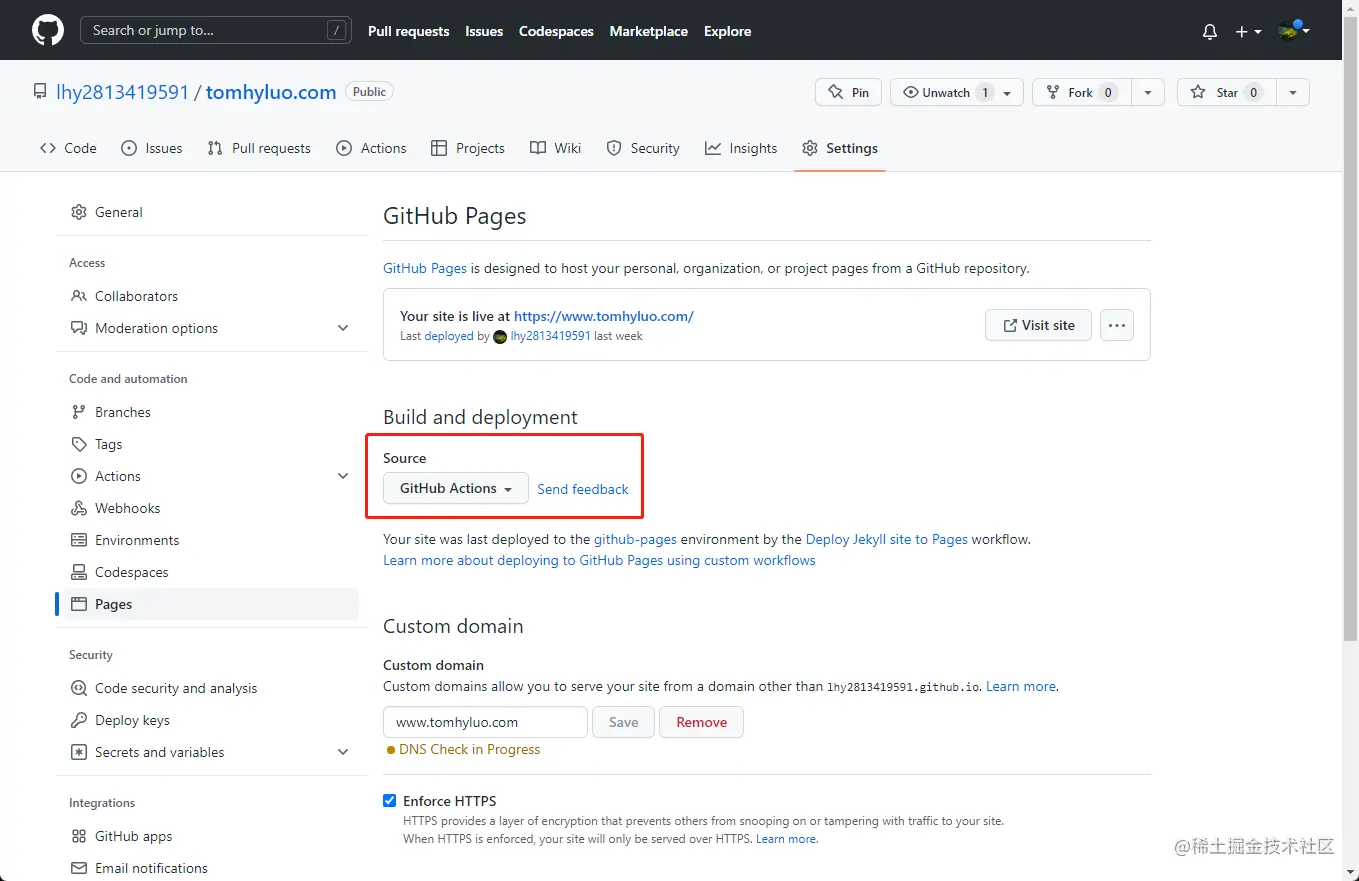The height and width of the screenshot is (881, 1359).
Task: Expand the Star lists caret
Action: [1292, 92]
